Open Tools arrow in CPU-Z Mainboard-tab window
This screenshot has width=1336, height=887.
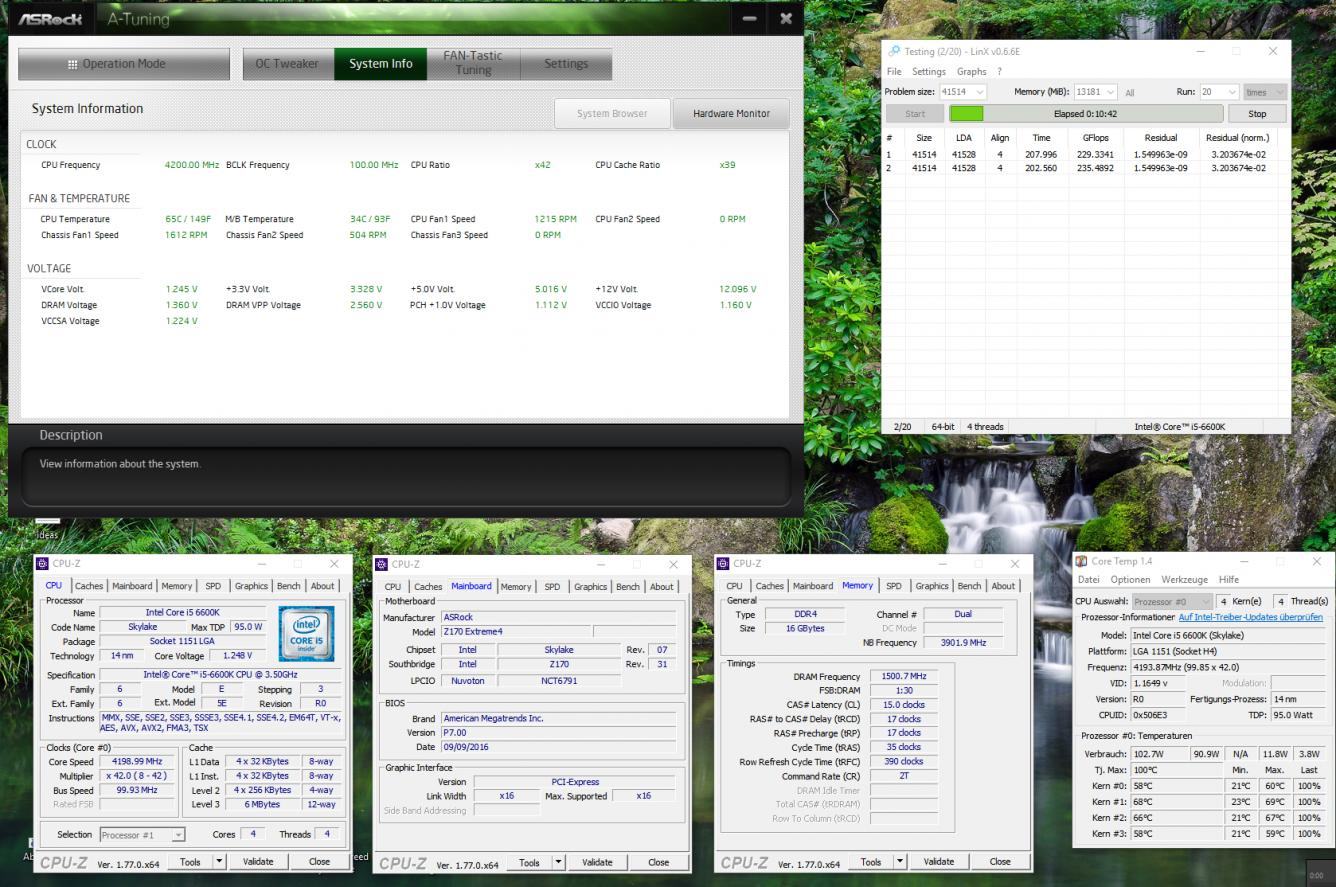(559, 862)
